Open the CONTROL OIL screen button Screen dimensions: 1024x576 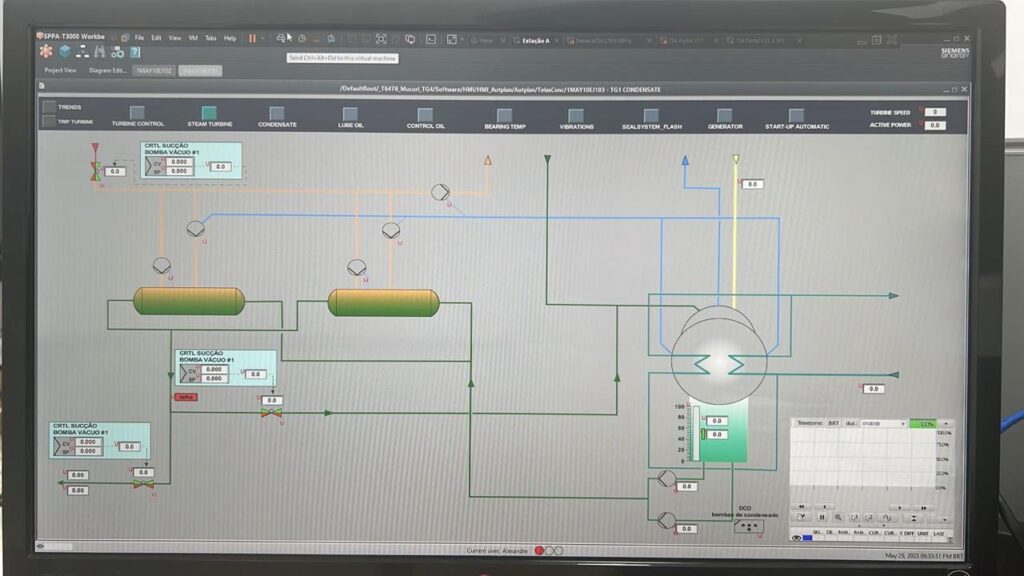[x=425, y=115]
